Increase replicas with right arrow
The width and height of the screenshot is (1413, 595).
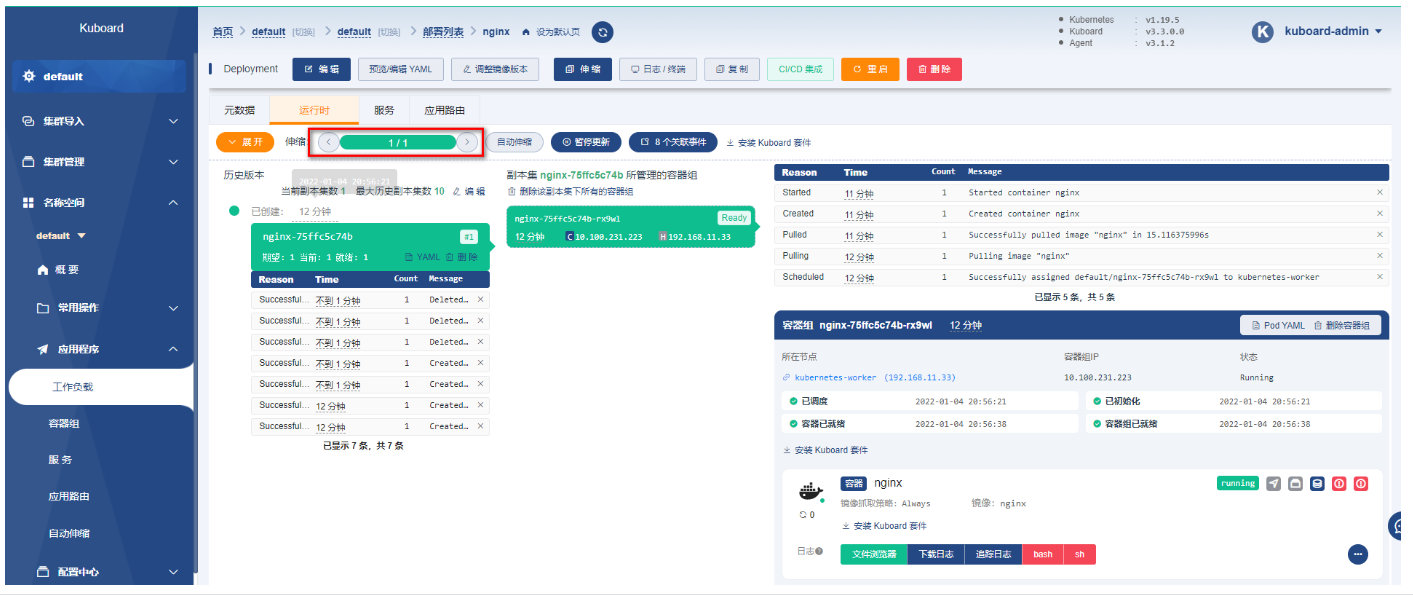[467, 142]
